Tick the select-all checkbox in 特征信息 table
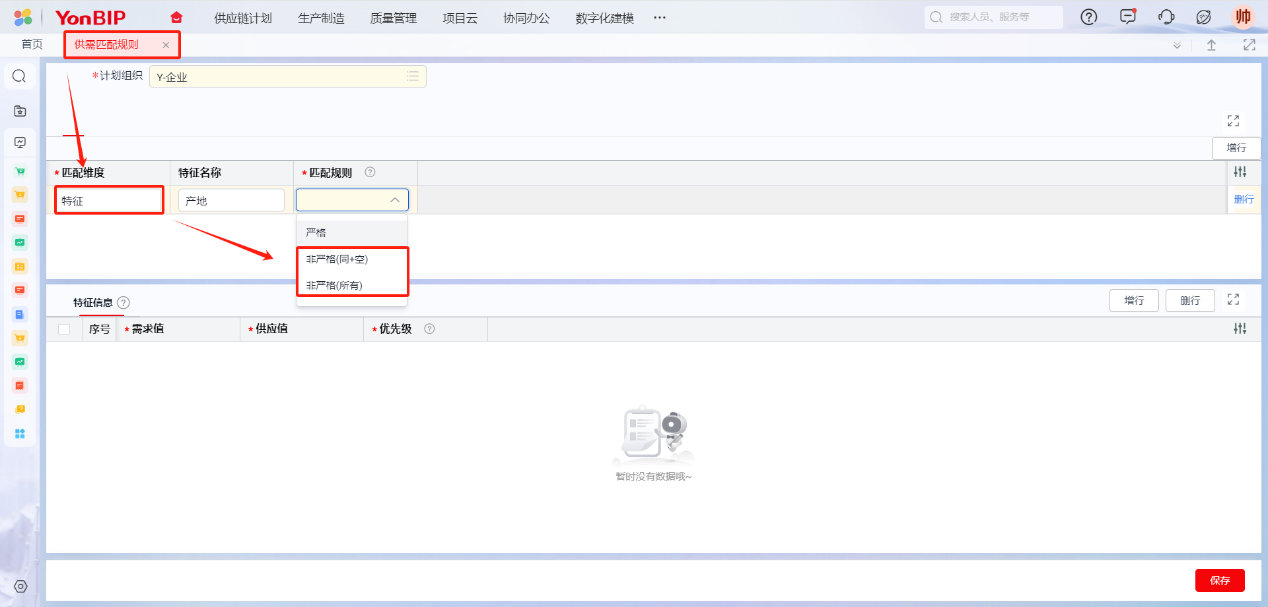The image size is (1268, 607). tap(64, 329)
